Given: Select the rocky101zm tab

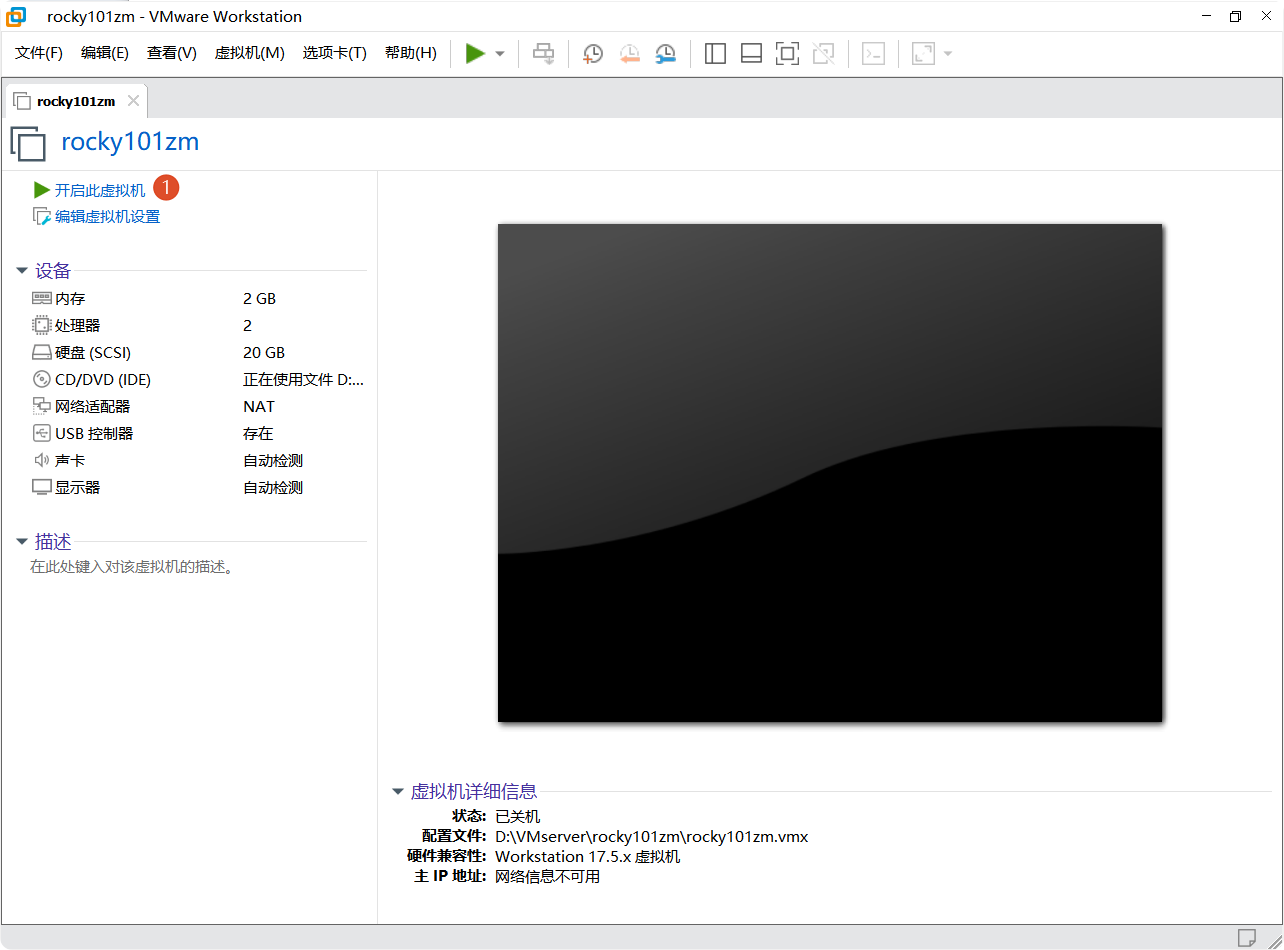Looking at the screenshot, I should [x=76, y=101].
